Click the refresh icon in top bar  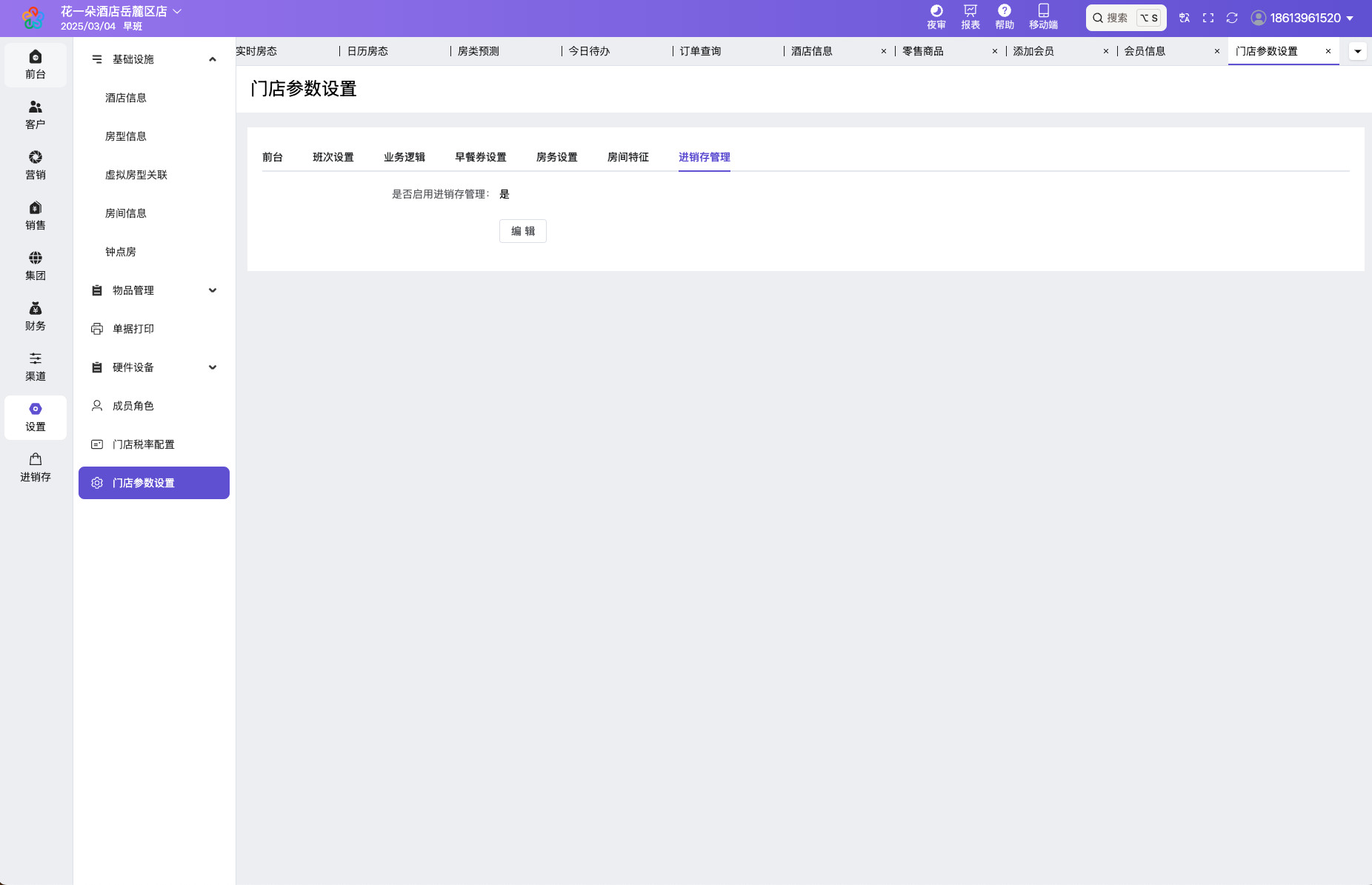(x=1232, y=18)
